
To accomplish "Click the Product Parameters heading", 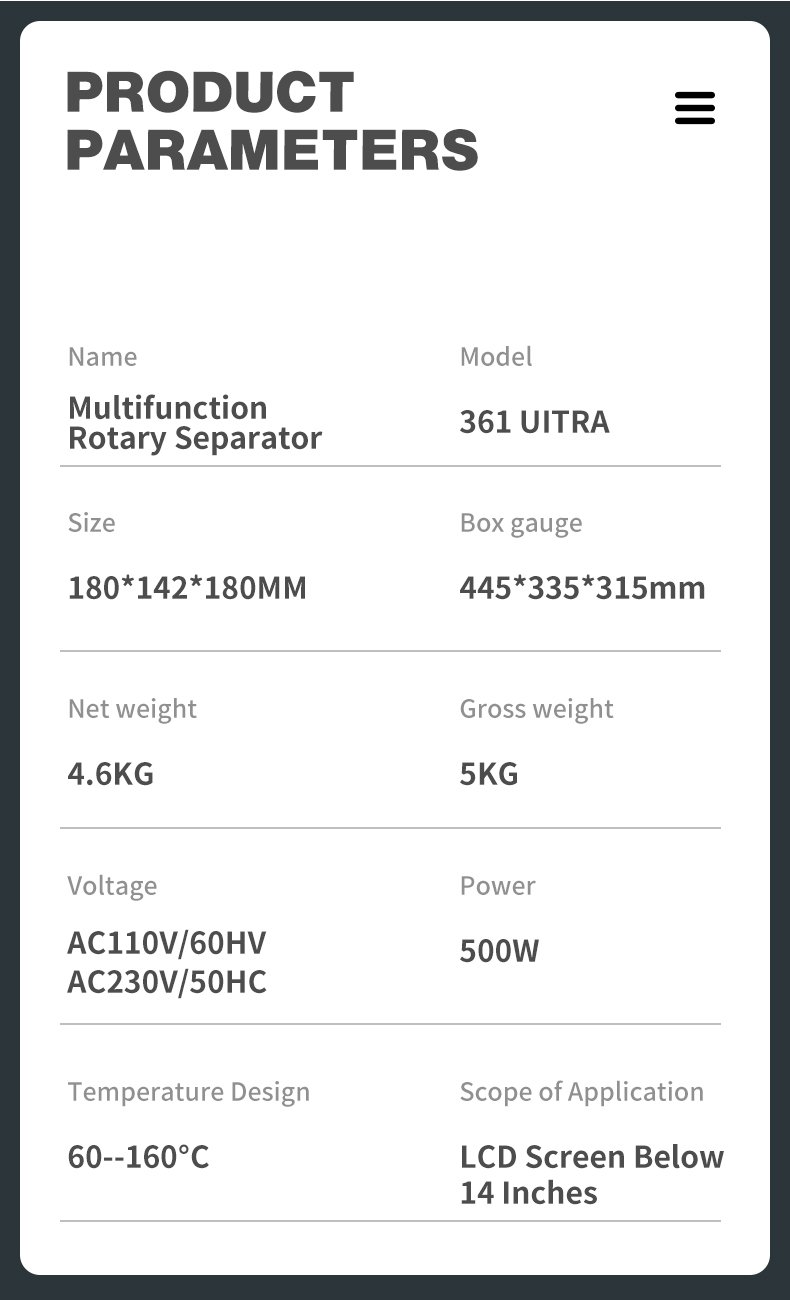I will (x=271, y=121).
